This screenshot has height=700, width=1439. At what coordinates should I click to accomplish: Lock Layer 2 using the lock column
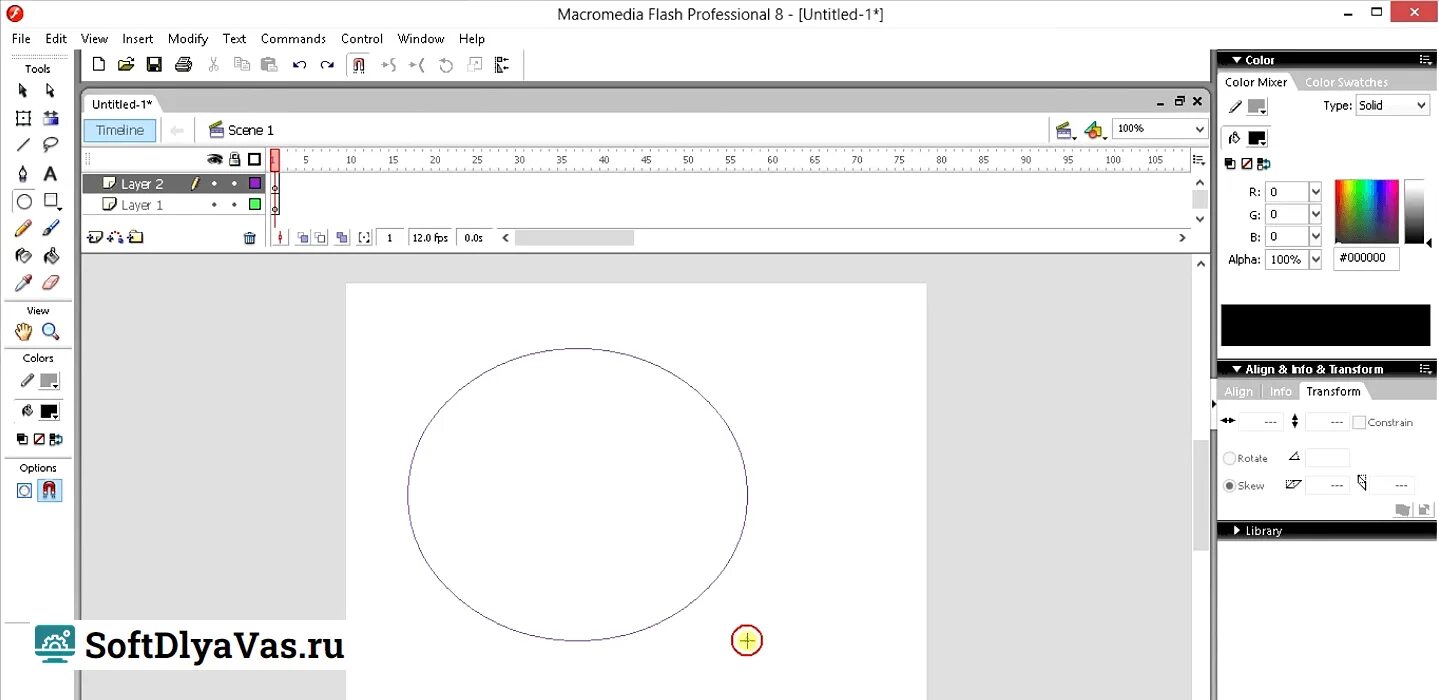(233, 183)
